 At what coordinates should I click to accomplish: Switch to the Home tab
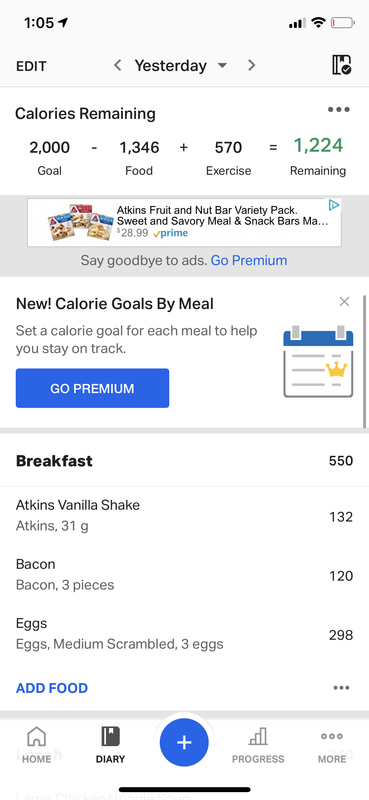click(x=37, y=745)
